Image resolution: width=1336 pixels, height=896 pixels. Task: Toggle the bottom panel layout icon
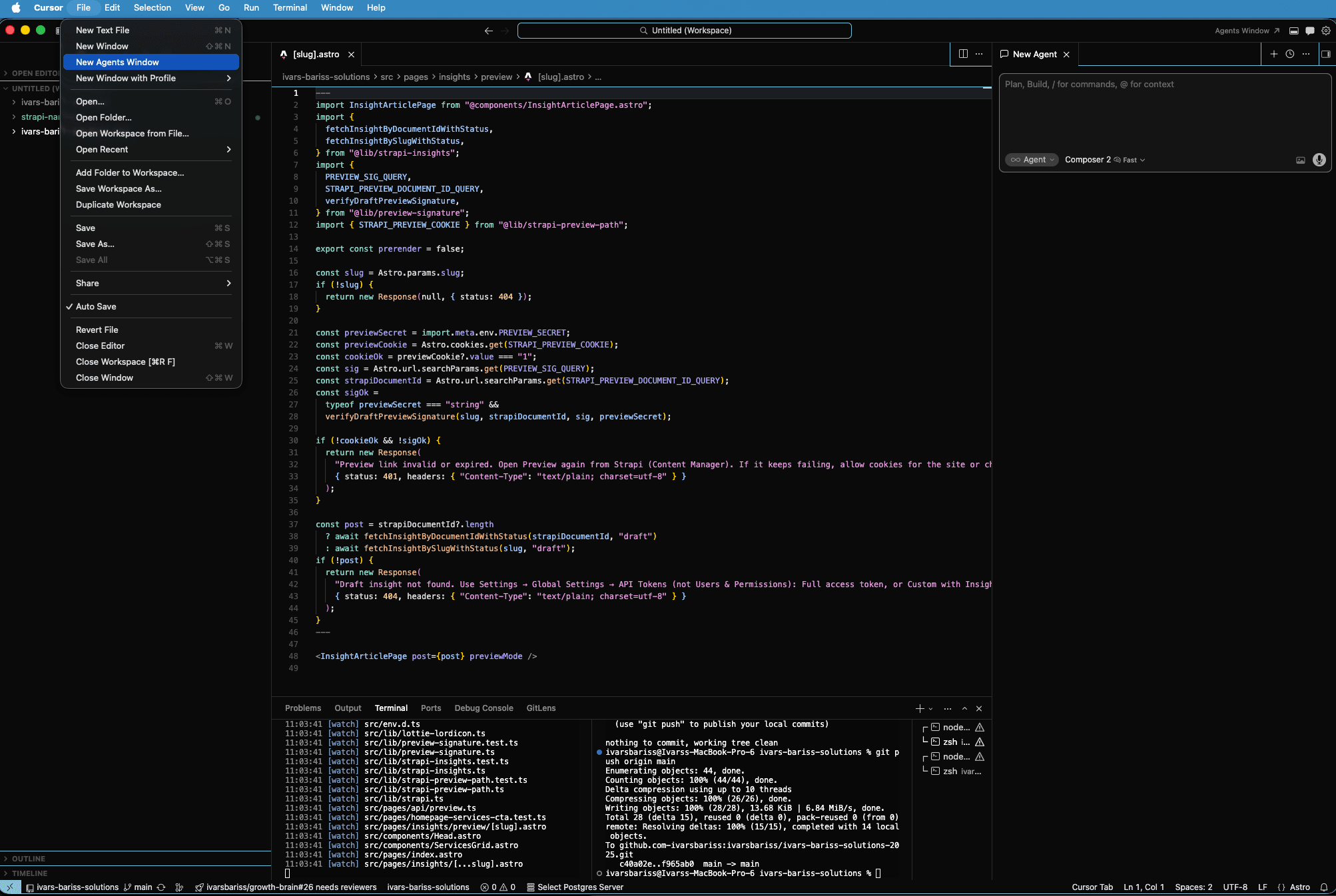click(1294, 31)
